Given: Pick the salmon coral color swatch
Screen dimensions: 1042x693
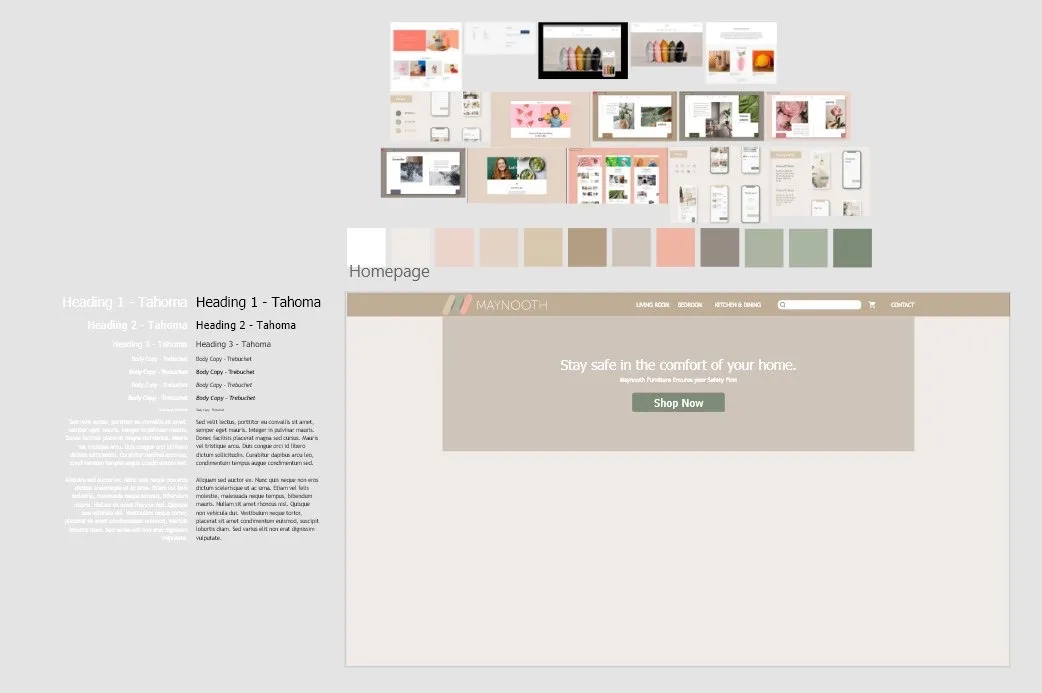Looking at the screenshot, I should 675,248.
